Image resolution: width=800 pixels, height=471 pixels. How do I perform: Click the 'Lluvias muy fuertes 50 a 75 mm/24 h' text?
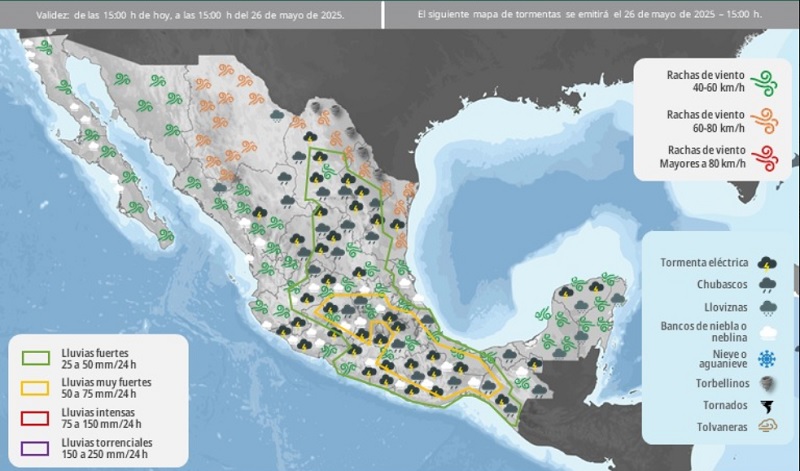tap(106, 388)
